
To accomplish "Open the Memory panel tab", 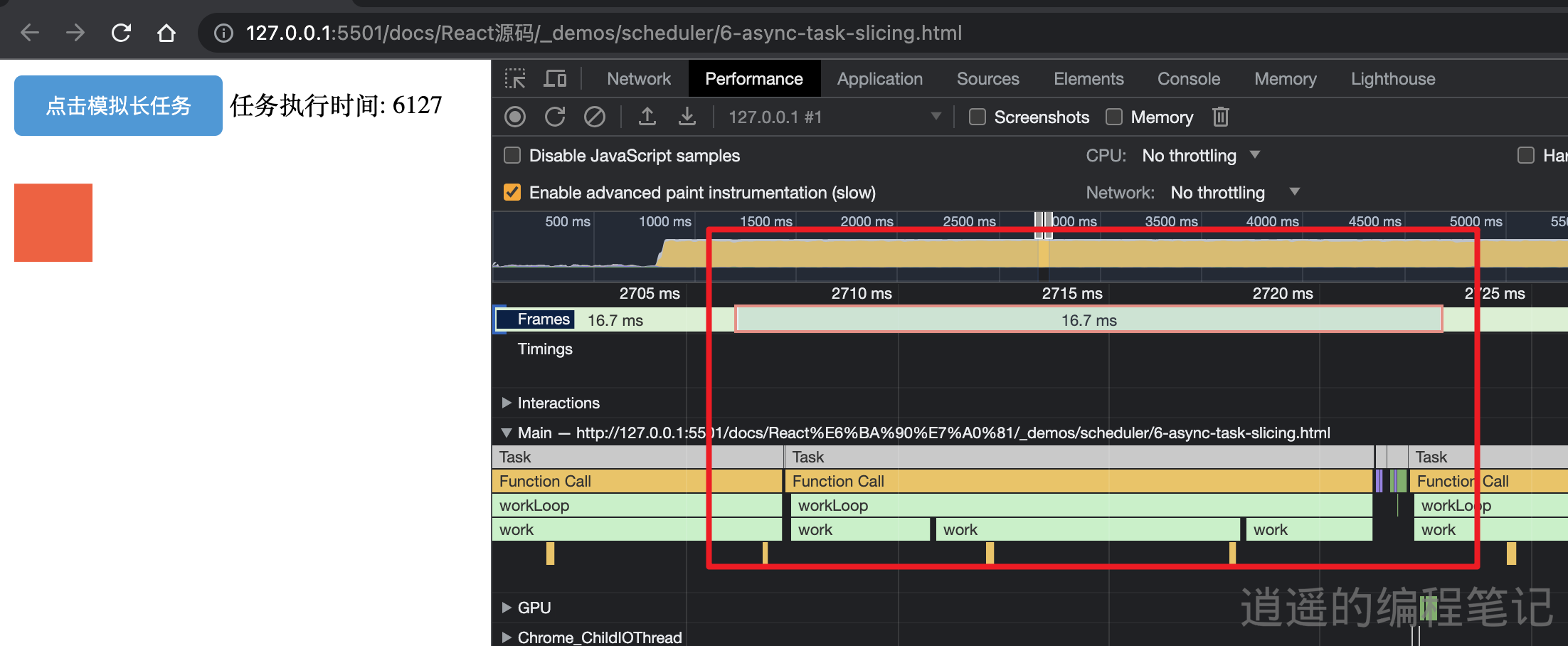I will (1286, 79).
